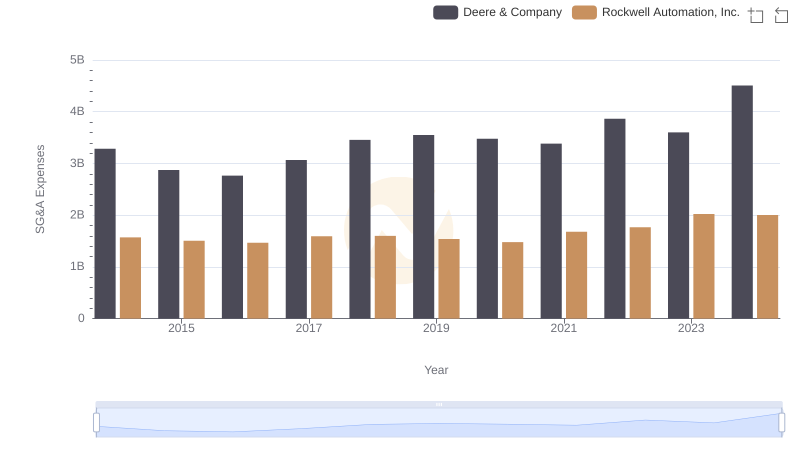Click the Rockwell bar for 2021
The height and width of the screenshot is (461, 800).
tap(577, 275)
